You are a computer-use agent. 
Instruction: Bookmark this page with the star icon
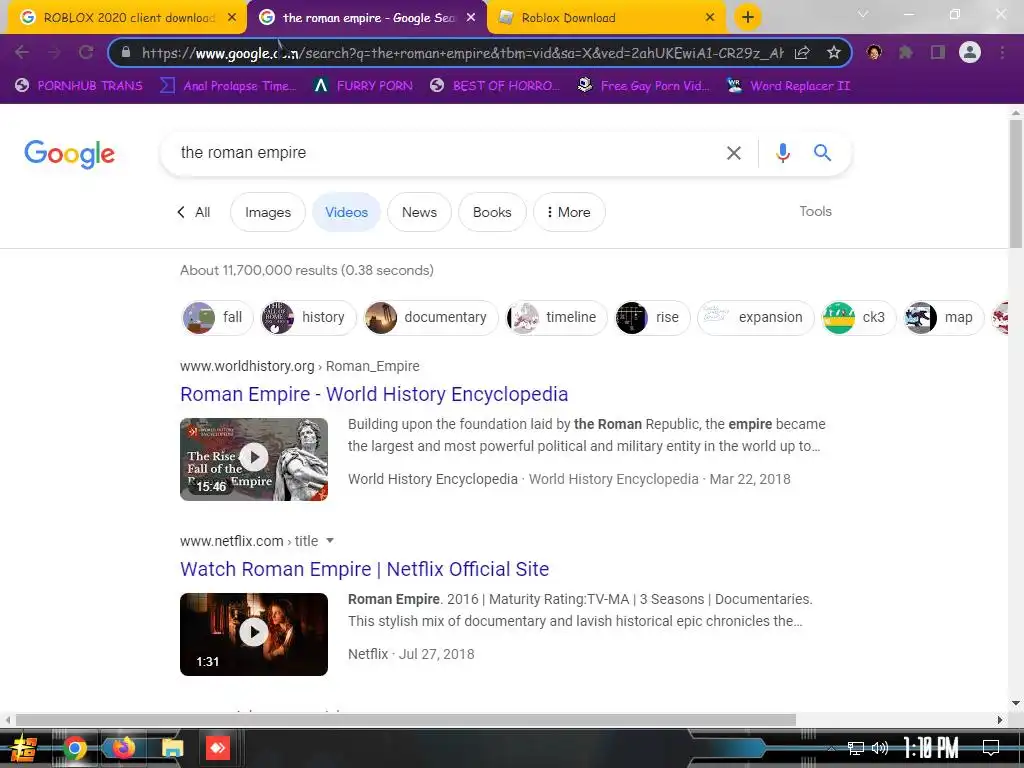(x=833, y=53)
